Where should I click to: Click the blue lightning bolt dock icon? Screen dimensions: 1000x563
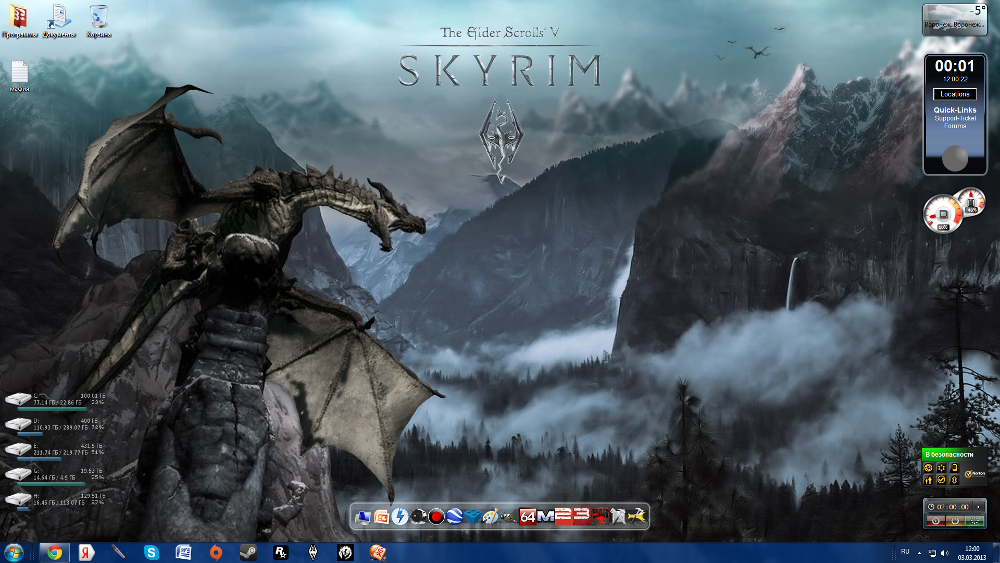click(400, 516)
